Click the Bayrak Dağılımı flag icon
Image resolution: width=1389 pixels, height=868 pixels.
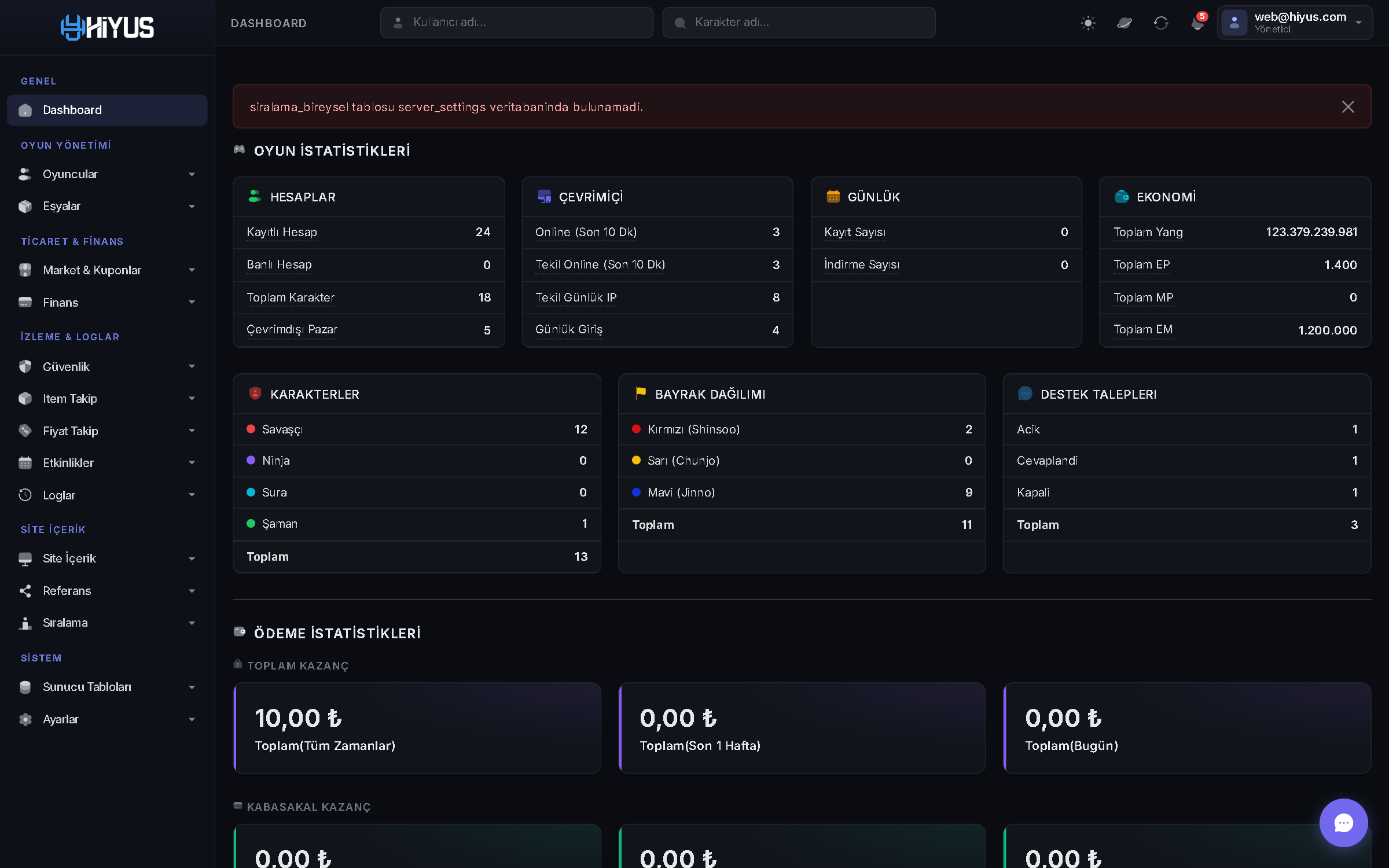point(640,393)
